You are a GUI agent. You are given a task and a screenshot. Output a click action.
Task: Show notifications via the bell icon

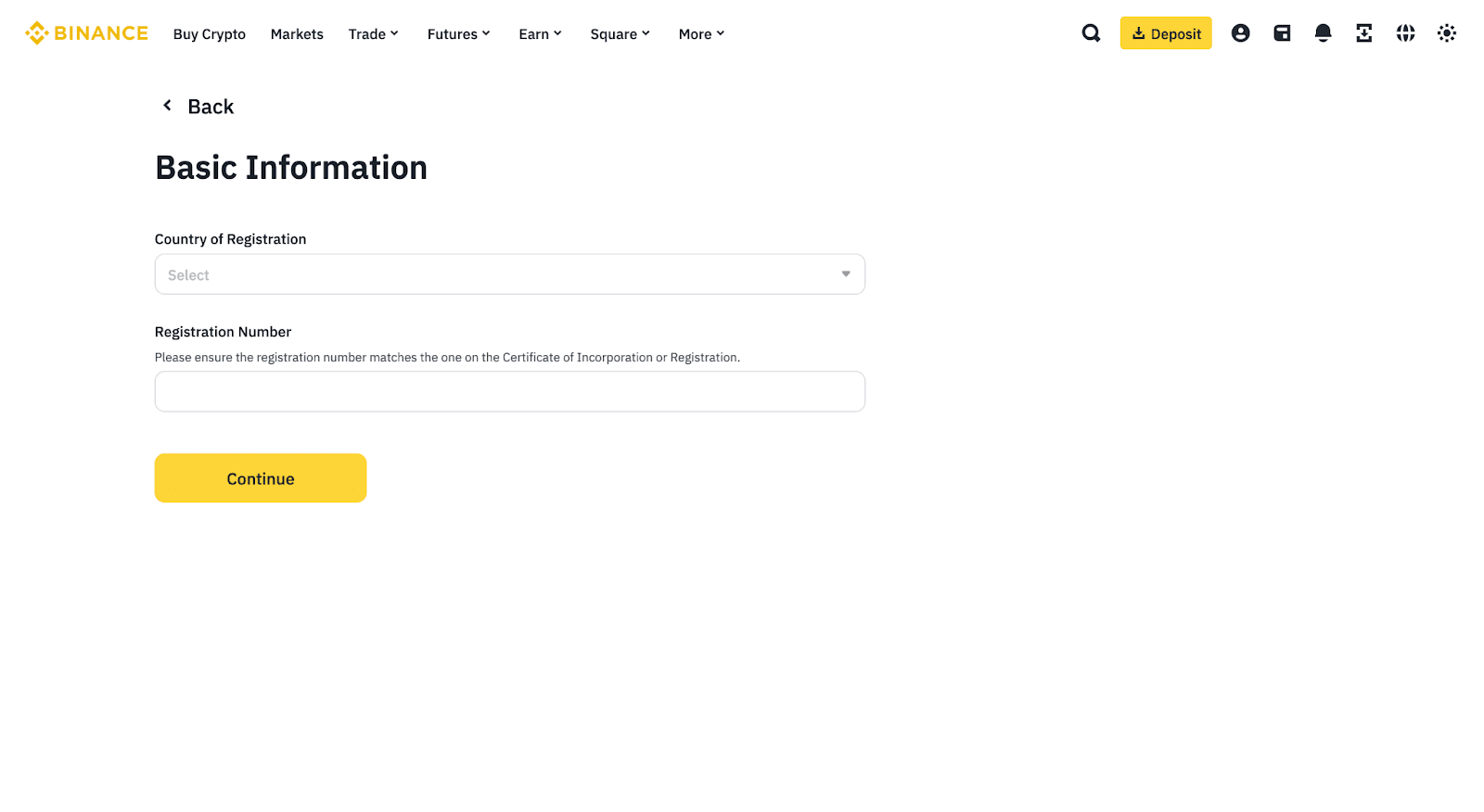[x=1323, y=33]
